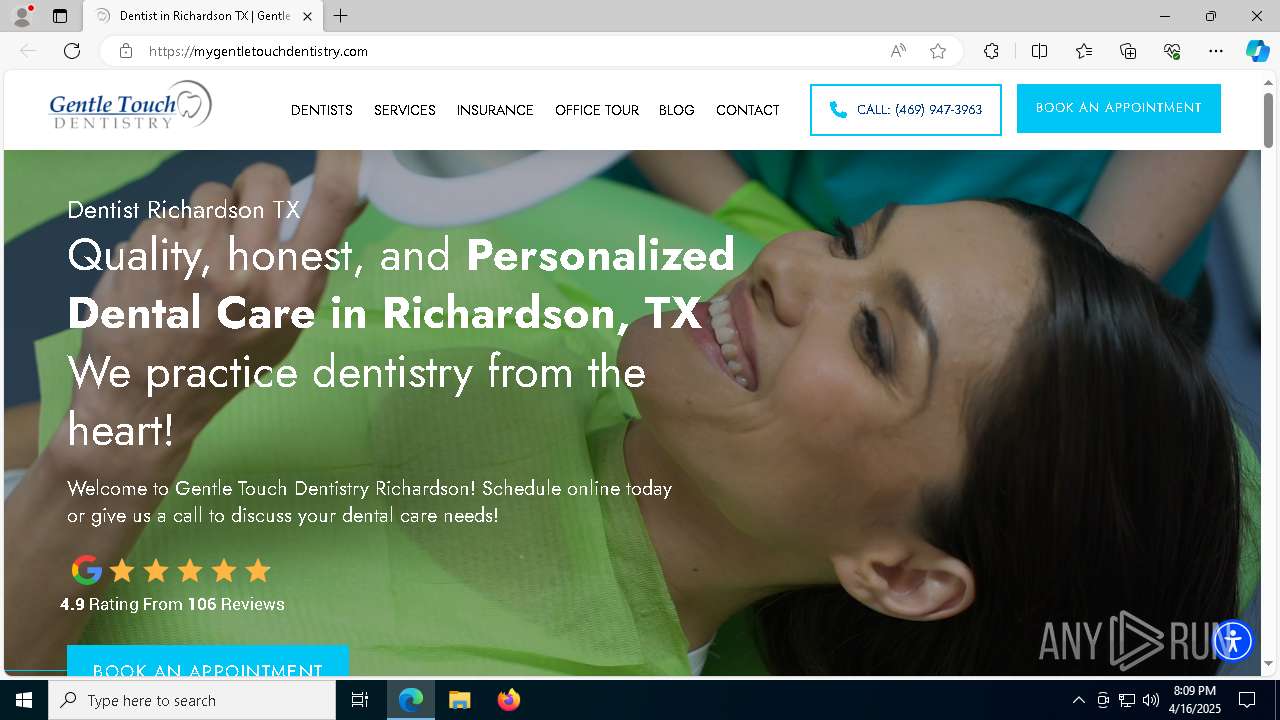Open Microsoft Edge from taskbar

411,700
